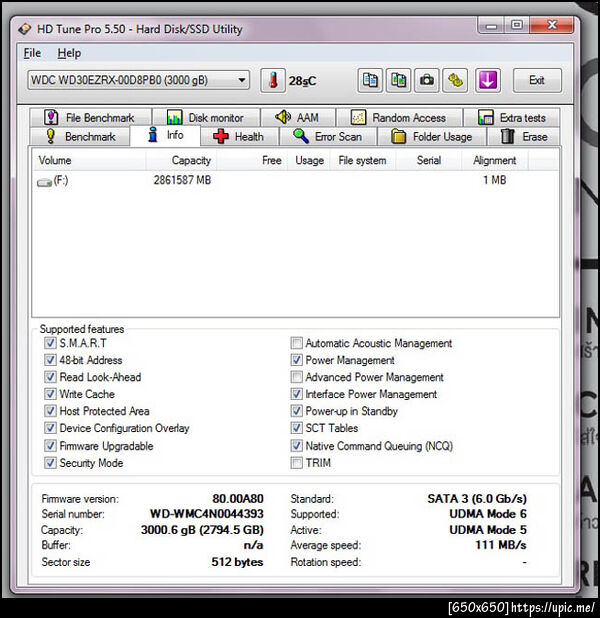
Task: Open the WDC WD30EZRX drive selection dropdown
Action: [138, 80]
